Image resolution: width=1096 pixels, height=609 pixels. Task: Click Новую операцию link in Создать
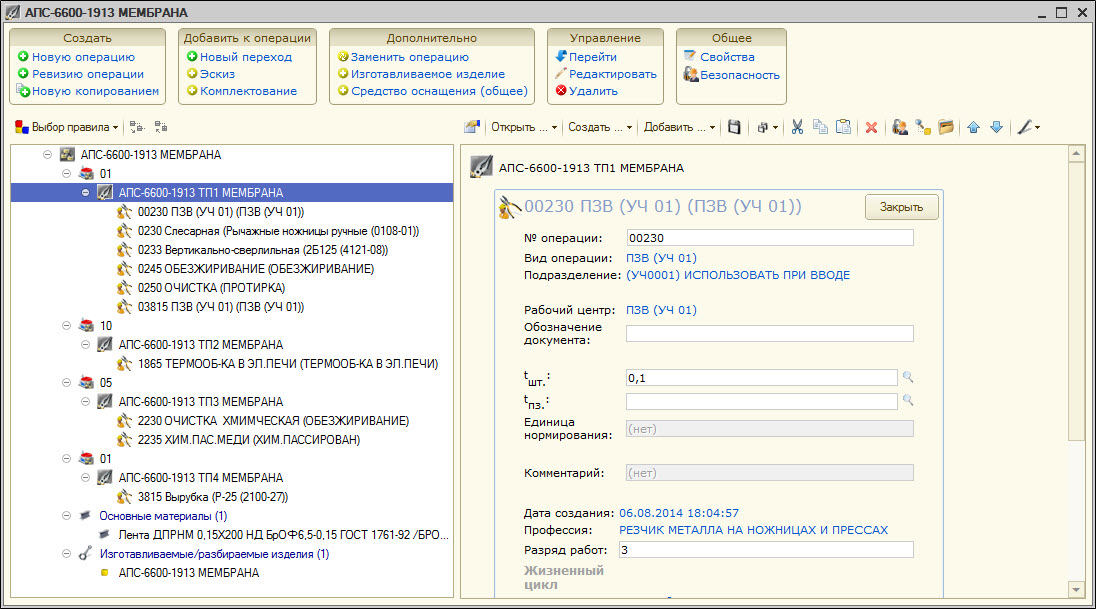83,57
